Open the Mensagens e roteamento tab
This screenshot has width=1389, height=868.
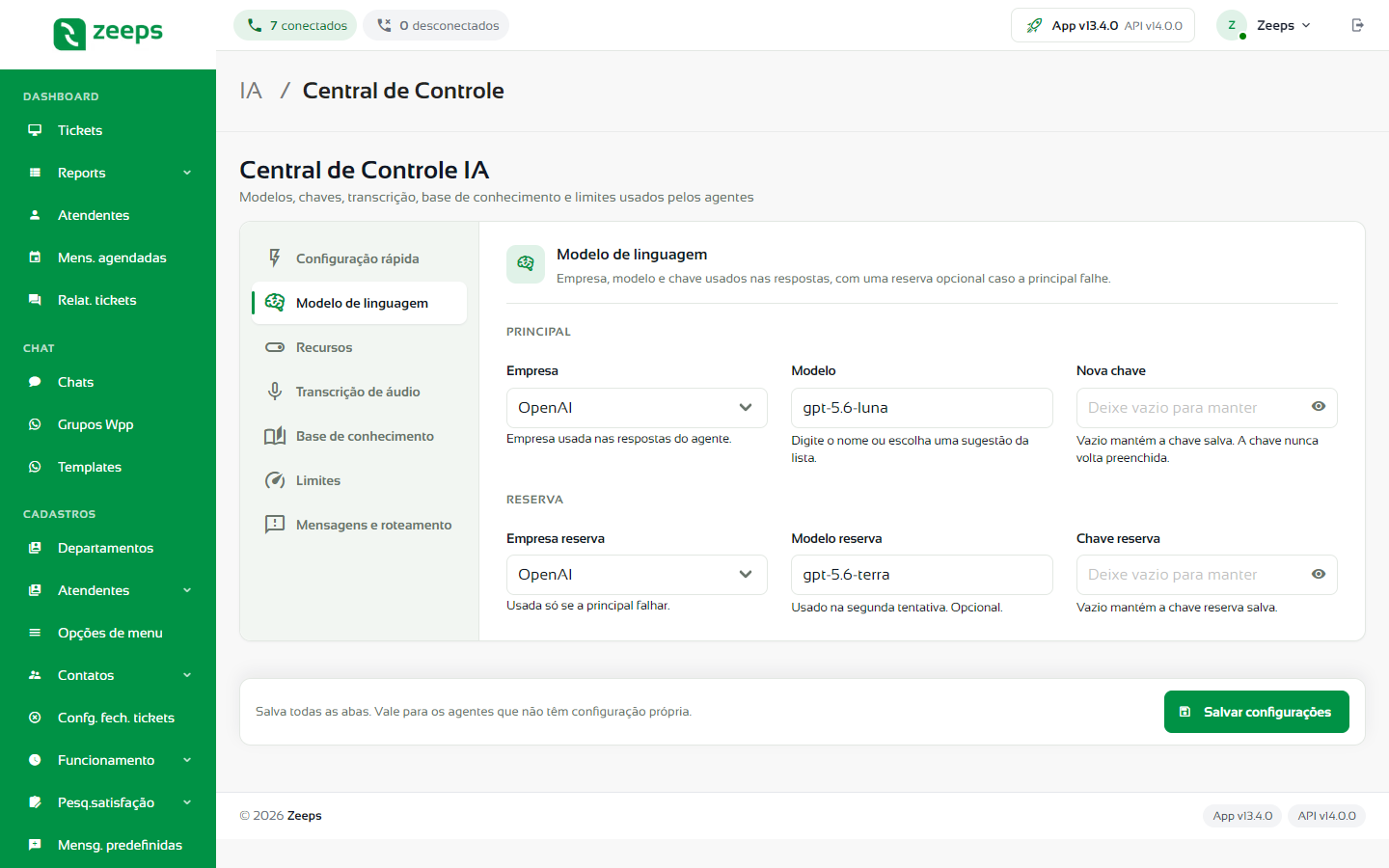[x=359, y=525]
